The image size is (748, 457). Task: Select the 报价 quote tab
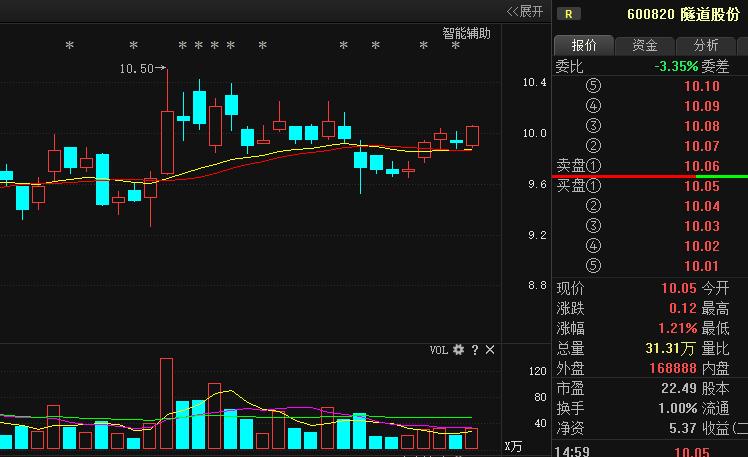click(x=584, y=45)
